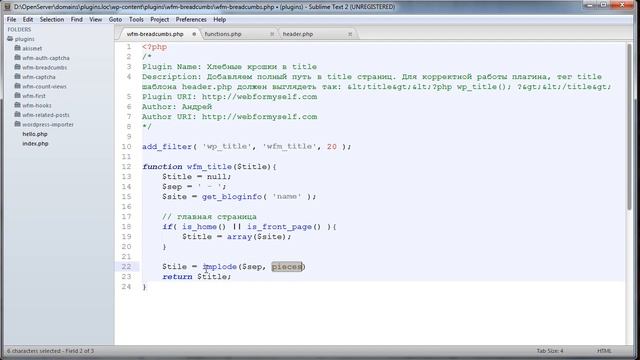Click the '<?php' opening tag on line 1
This screenshot has width=640, height=360.
[x=155, y=47]
